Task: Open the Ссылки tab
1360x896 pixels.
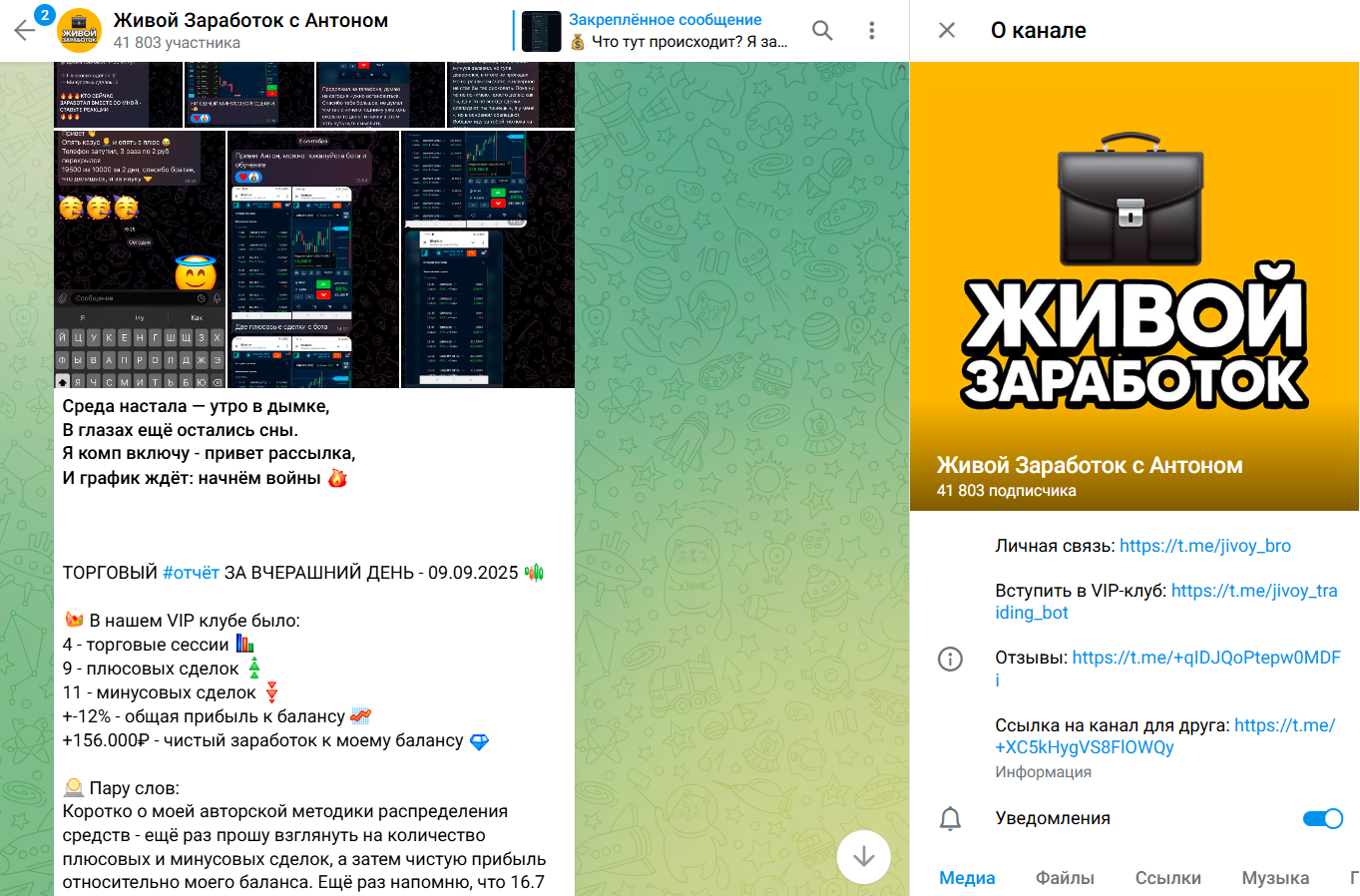Action: click(x=1168, y=878)
